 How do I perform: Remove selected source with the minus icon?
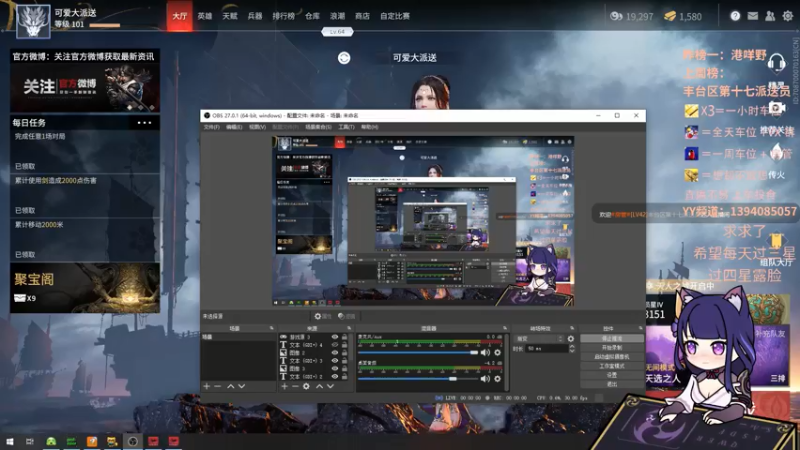(x=295, y=386)
